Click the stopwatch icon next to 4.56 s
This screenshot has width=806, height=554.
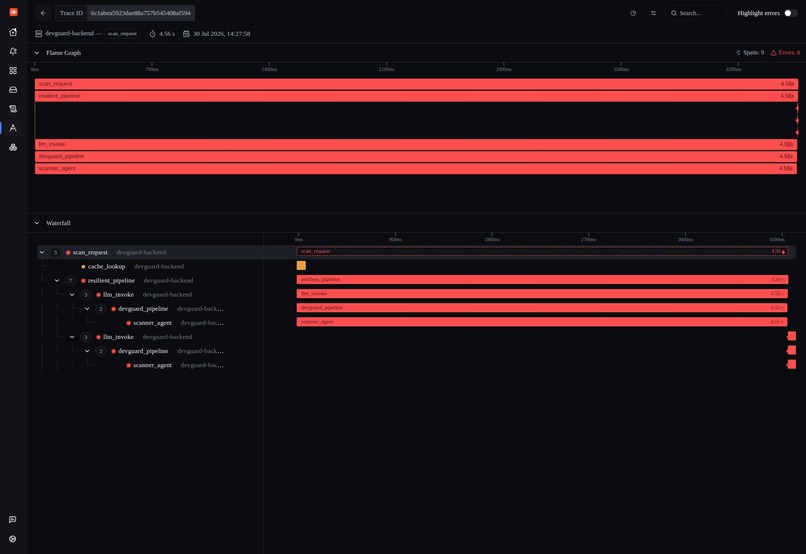(x=153, y=33)
